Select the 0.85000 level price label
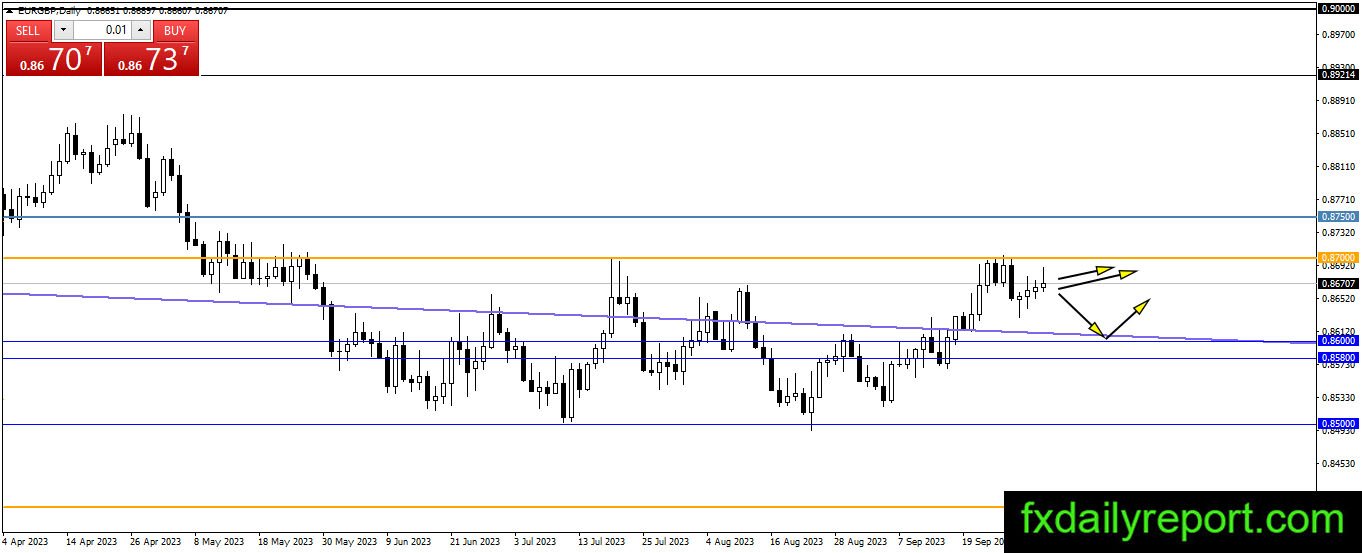 click(x=1338, y=424)
